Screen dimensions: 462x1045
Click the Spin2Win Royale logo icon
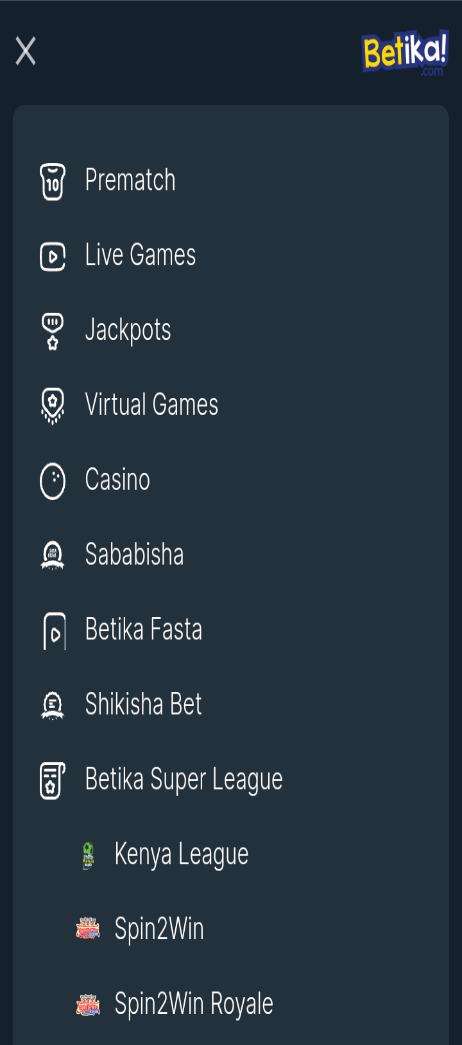click(88, 1004)
